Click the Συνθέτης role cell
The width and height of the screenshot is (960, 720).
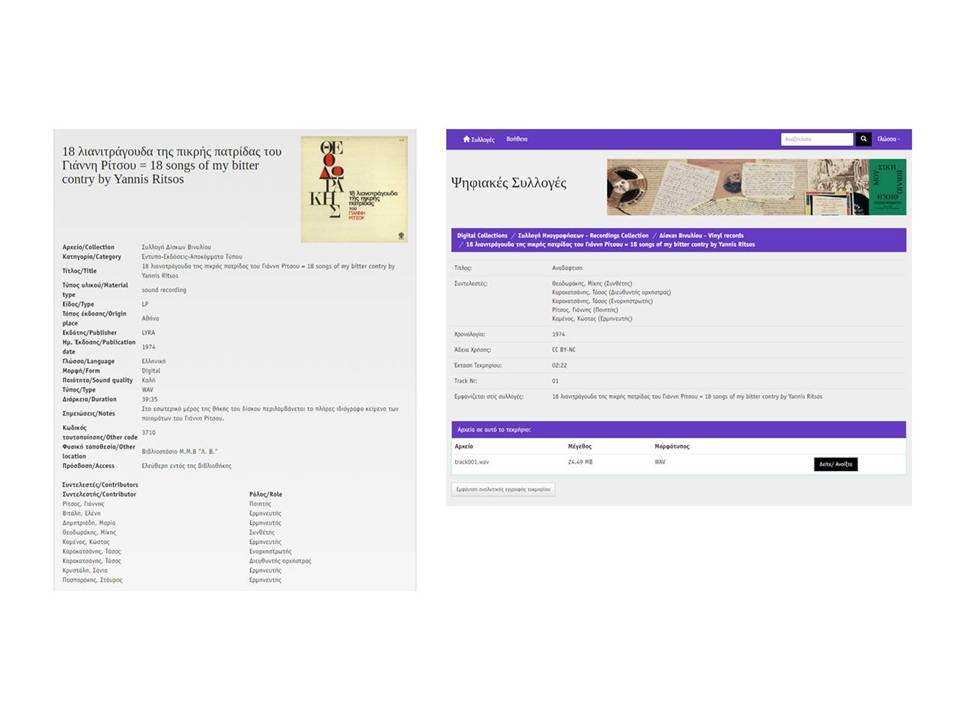[x=261, y=533]
